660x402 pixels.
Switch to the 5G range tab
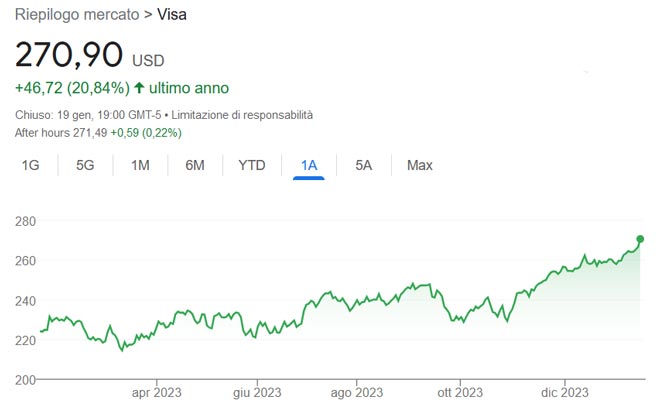click(85, 165)
